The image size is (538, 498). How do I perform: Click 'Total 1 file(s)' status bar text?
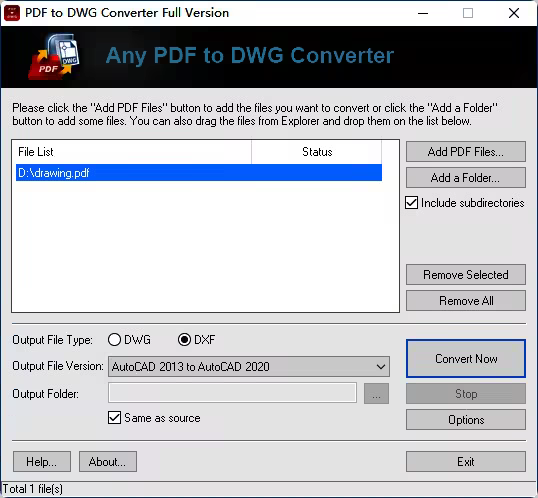pos(33,489)
